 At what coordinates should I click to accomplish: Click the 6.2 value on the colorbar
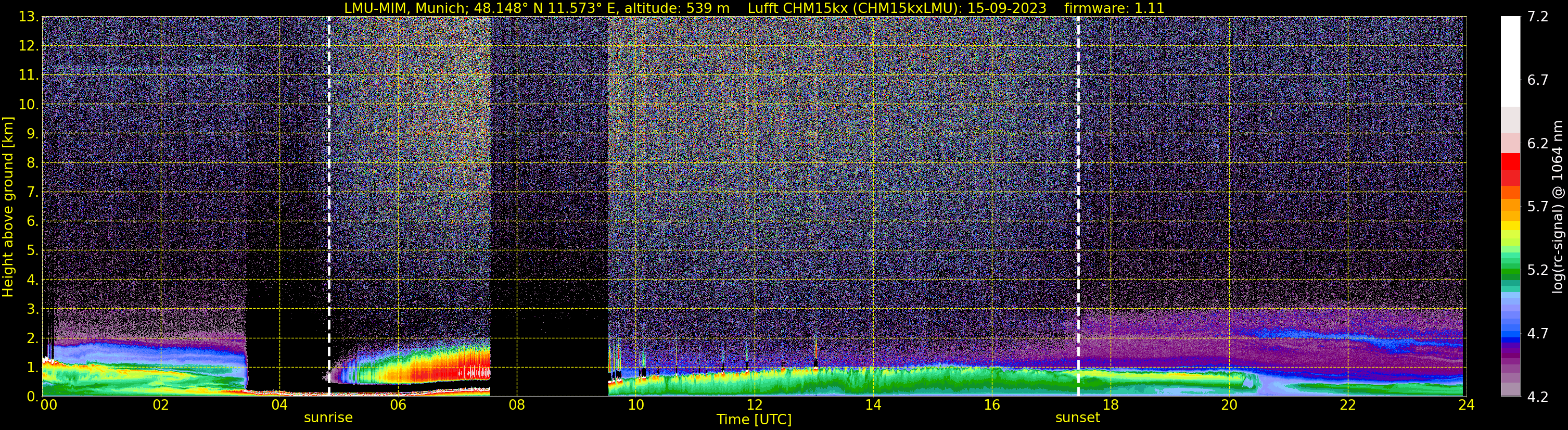(1538, 143)
